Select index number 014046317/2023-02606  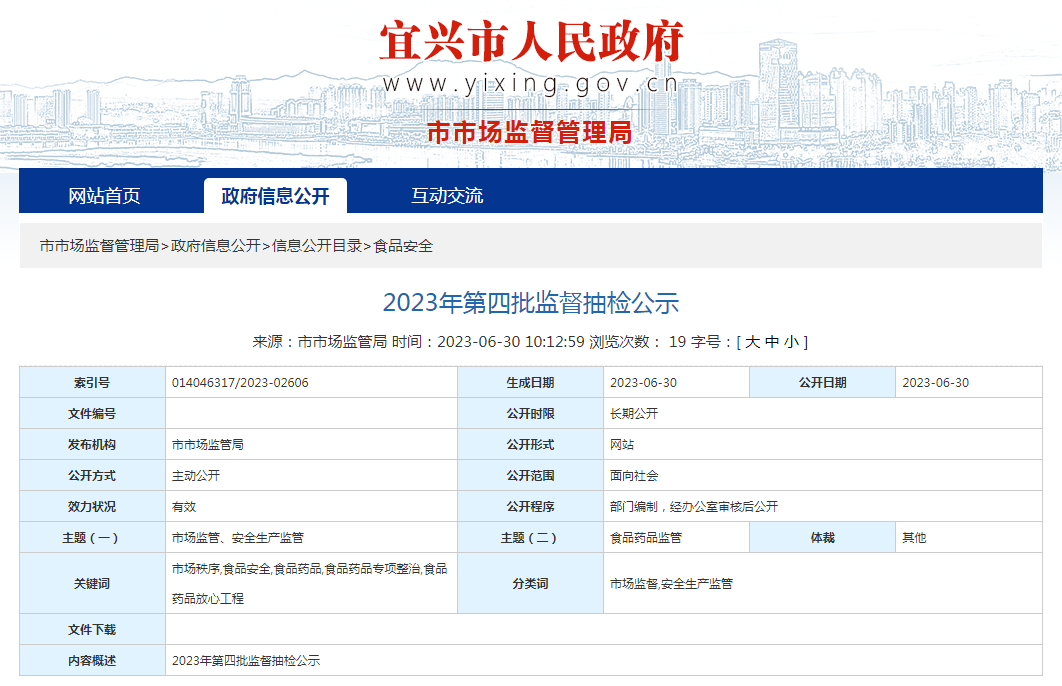(240, 383)
